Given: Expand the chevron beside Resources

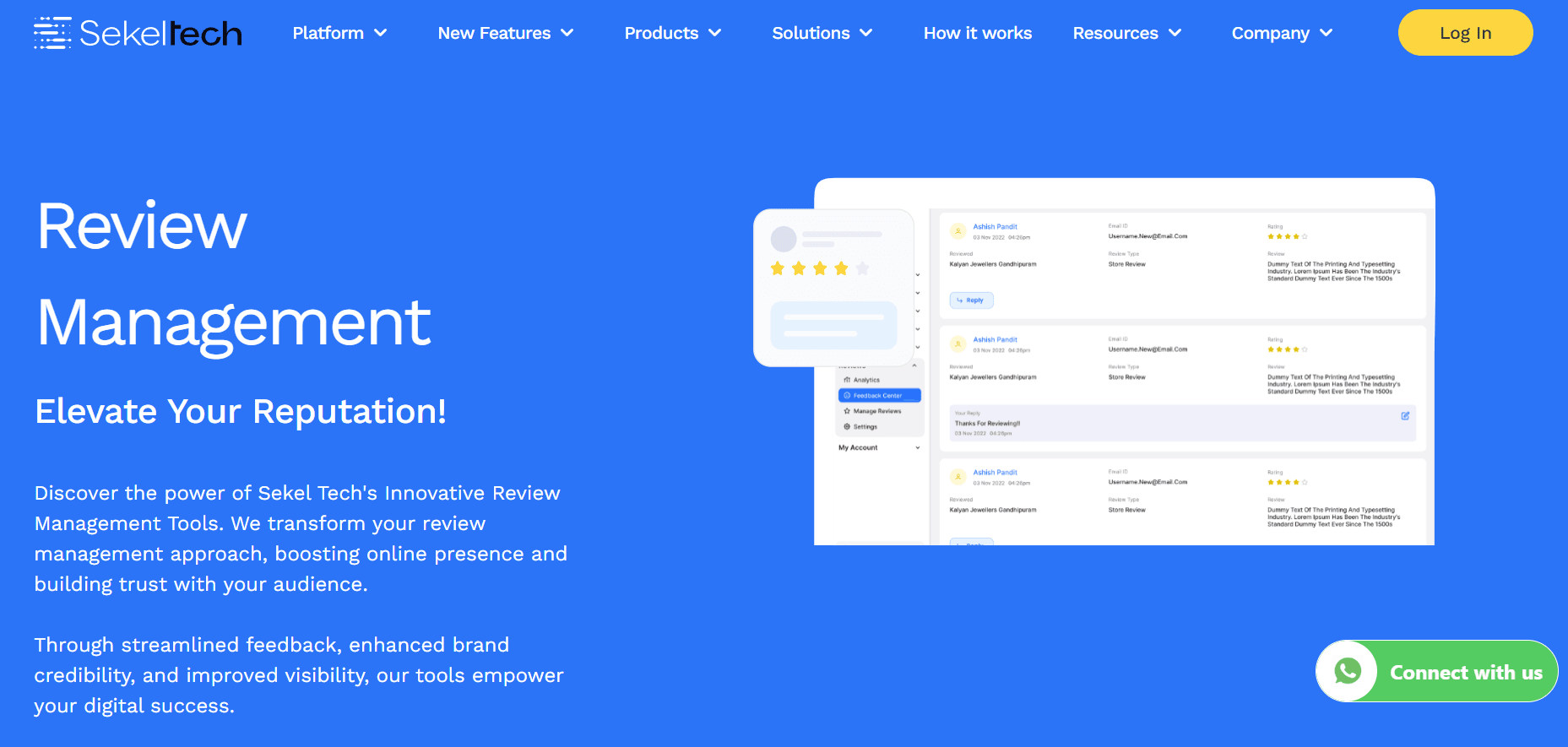Looking at the screenshot, I should (x=1175, y=33).
